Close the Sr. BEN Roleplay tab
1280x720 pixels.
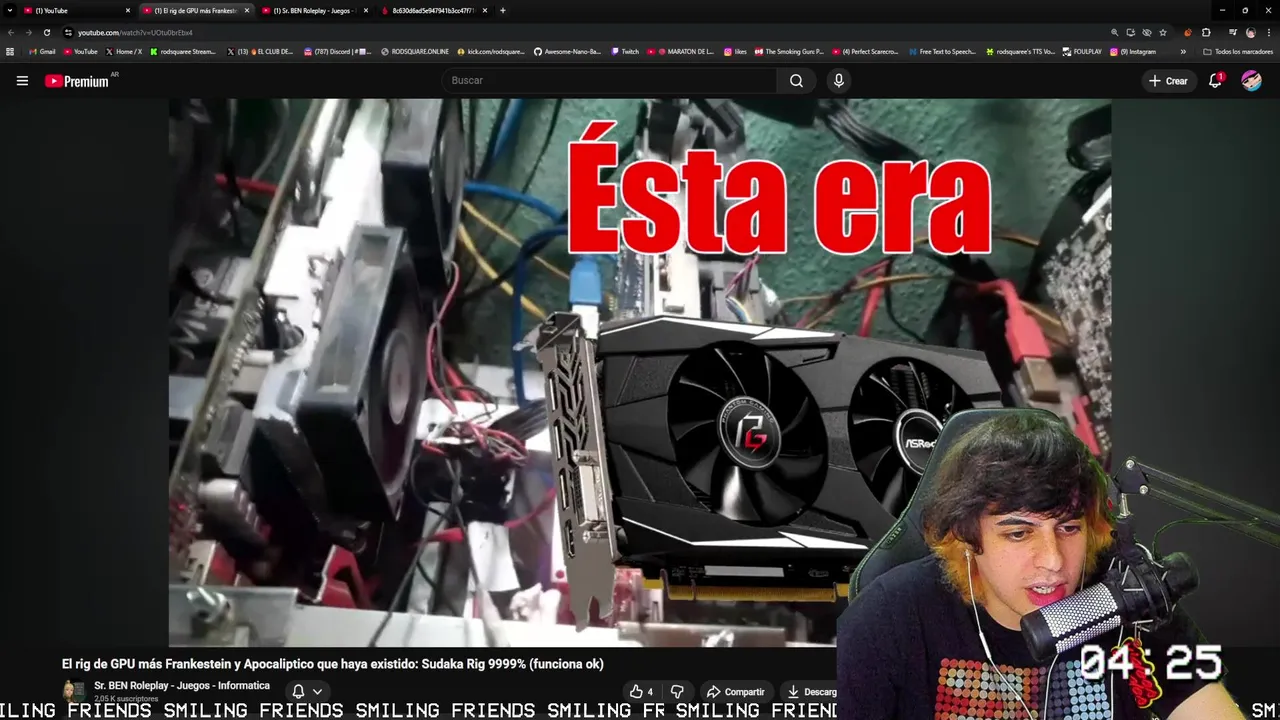pyautogui.click(x=366, y=11)
